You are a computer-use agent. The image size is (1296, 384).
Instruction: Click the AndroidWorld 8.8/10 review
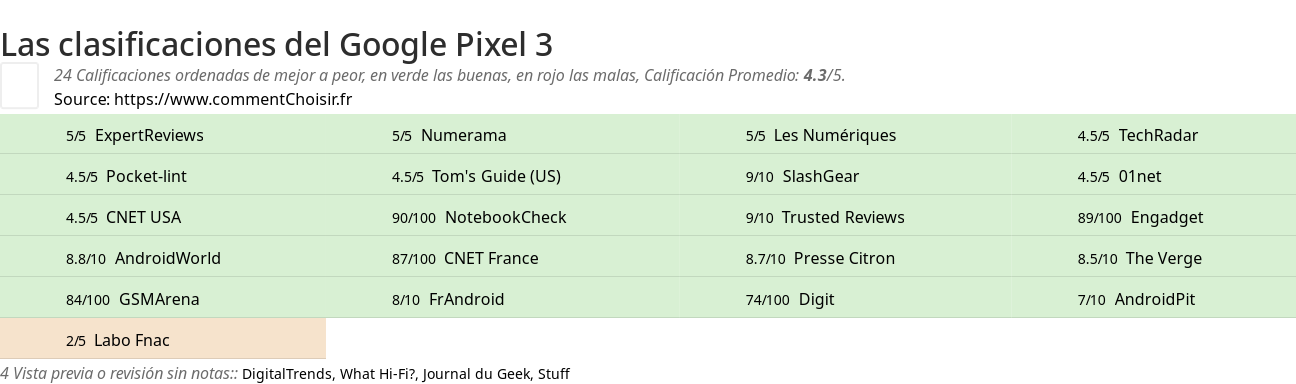coord(163,258)
